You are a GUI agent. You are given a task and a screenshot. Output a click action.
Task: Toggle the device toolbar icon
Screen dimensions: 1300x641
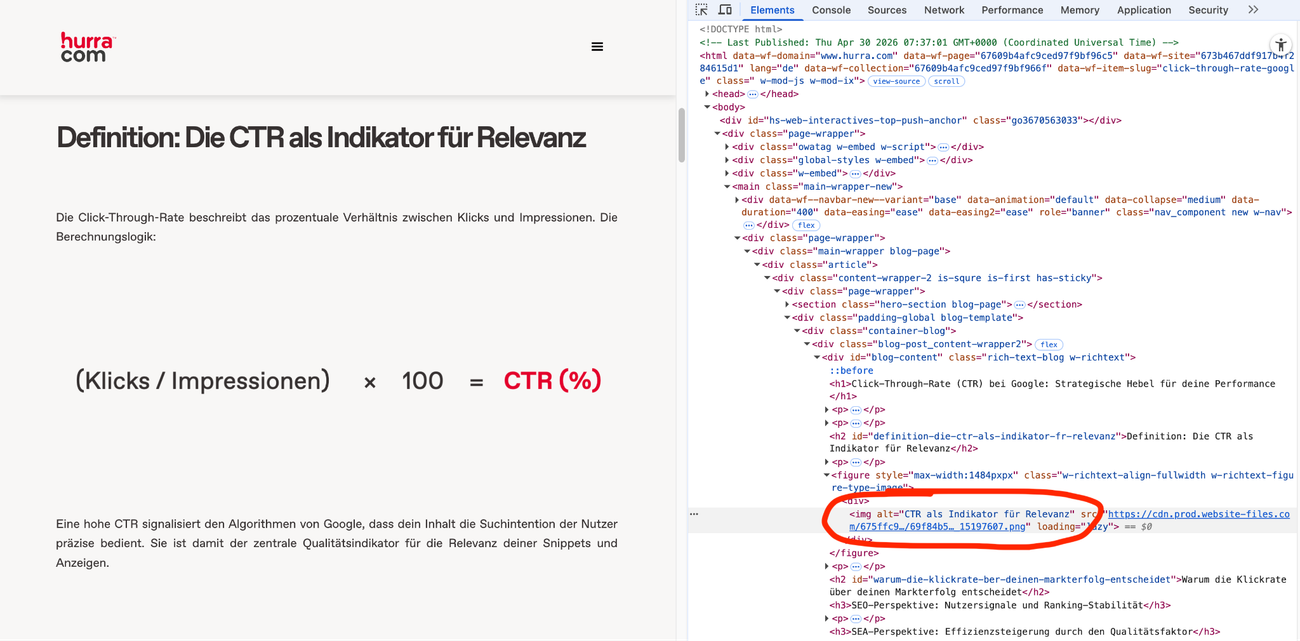click(x=725, y=10)
